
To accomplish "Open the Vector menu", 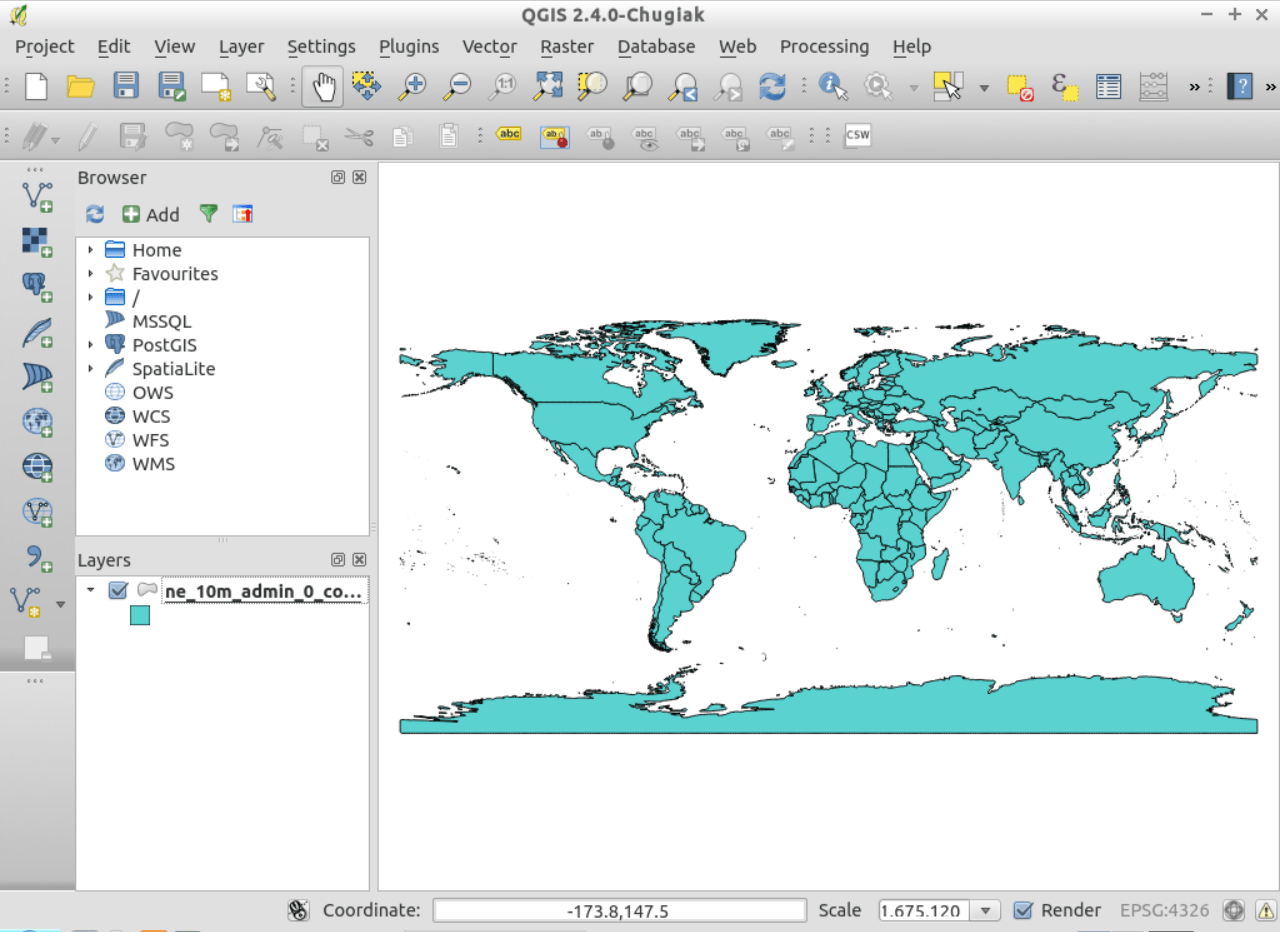I will pos(489,46).
